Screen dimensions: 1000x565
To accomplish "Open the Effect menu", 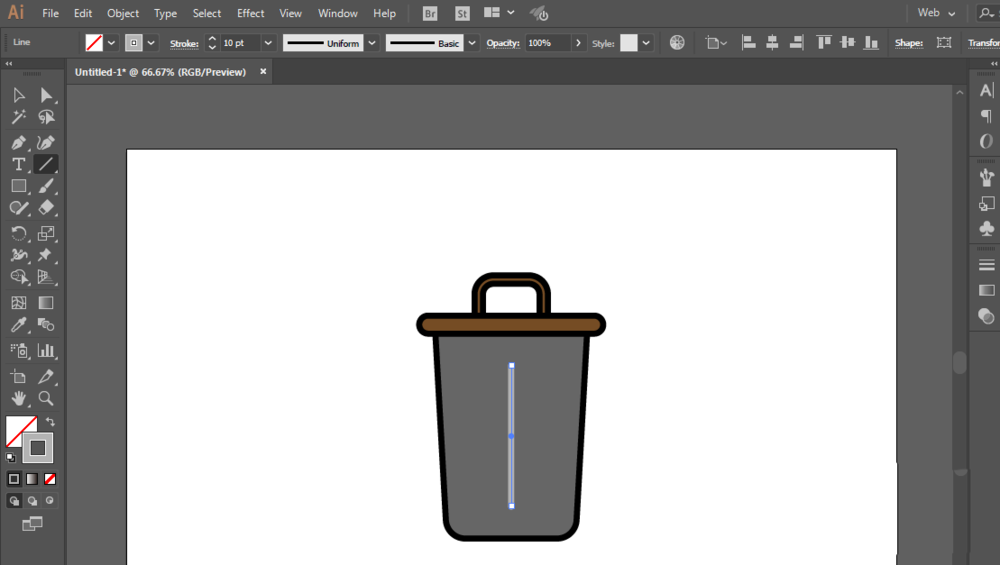I will point(251,13).
